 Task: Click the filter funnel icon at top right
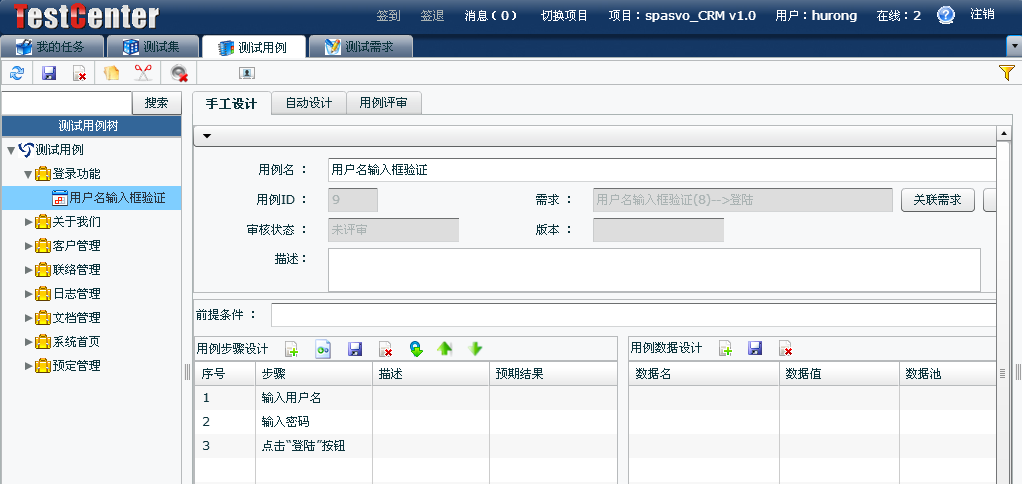[1007, 73]
